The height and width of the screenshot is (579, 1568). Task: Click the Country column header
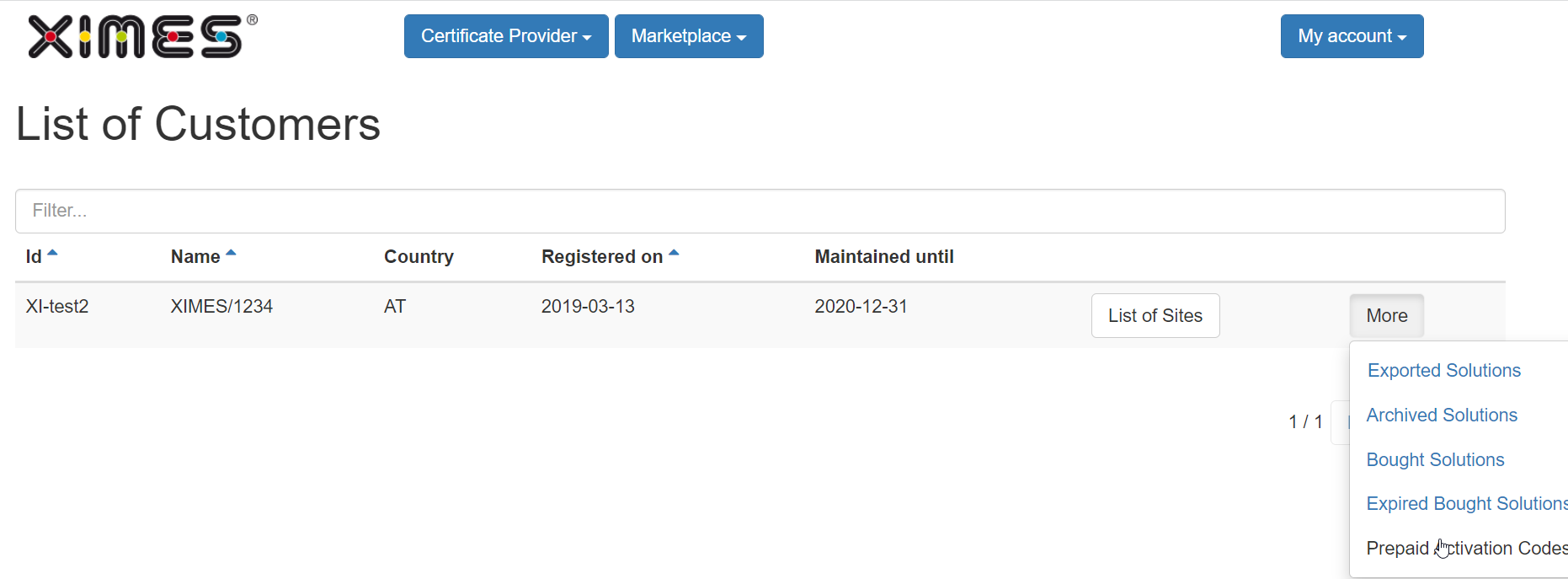(x=419, y=257)
